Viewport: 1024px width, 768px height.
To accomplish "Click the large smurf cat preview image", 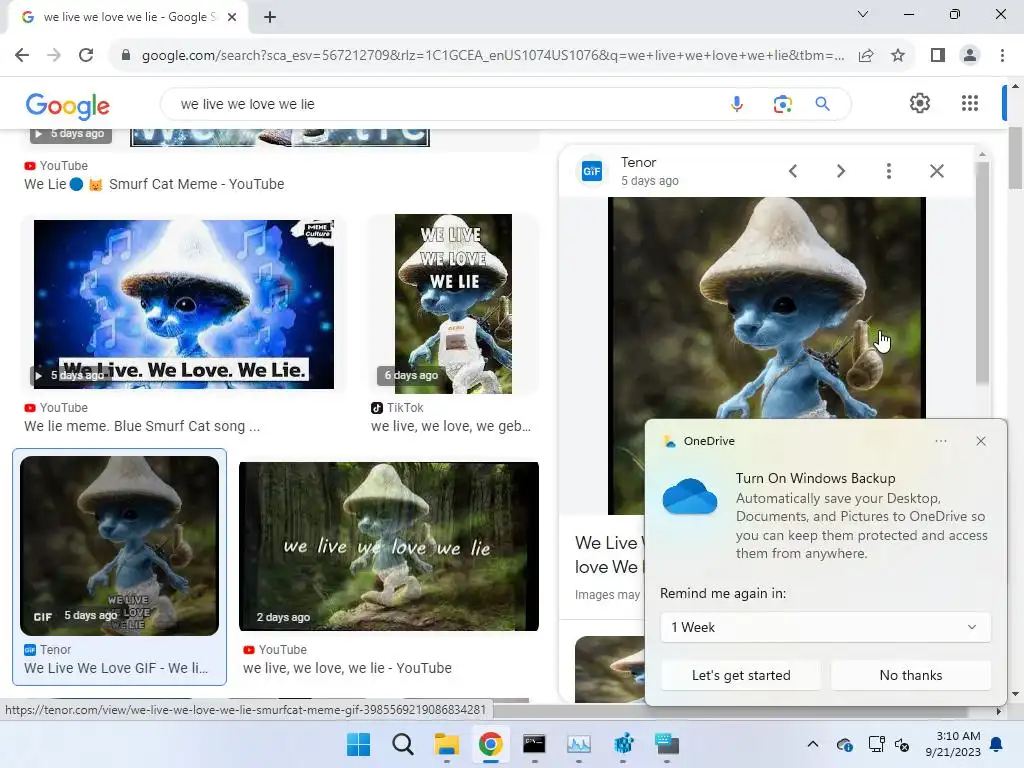I will (x=767, y=307).
